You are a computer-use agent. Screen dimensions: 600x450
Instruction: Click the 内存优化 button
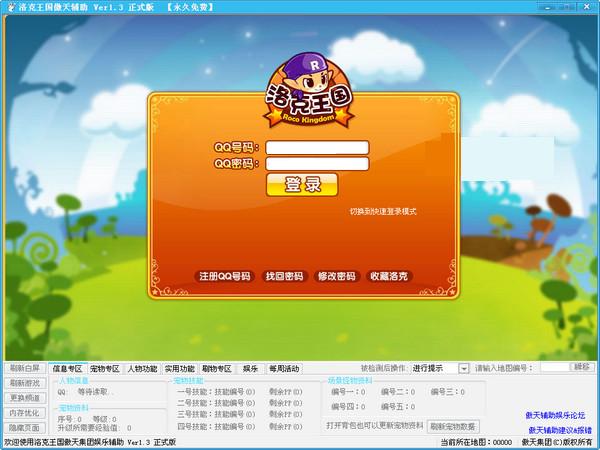(24, 413)
